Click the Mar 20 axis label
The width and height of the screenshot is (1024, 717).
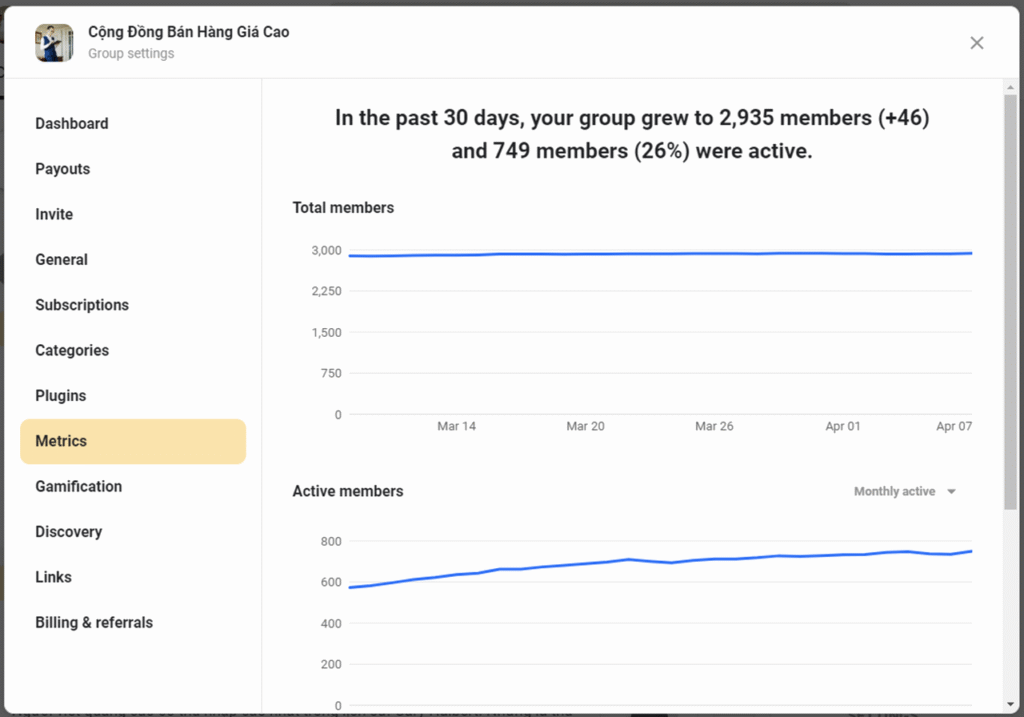point(585,426)
